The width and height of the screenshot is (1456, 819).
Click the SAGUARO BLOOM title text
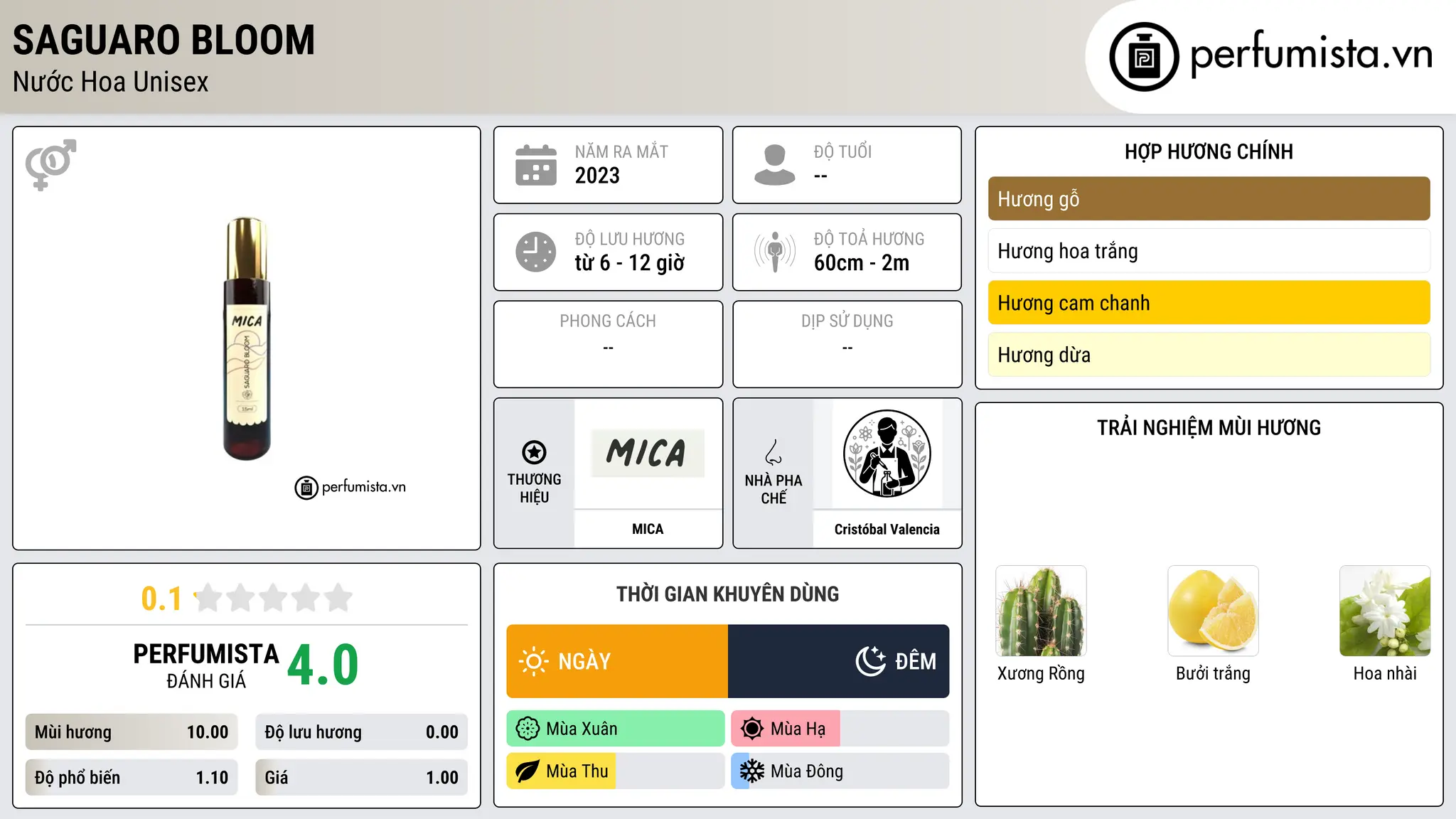click(x=164, y=40)
